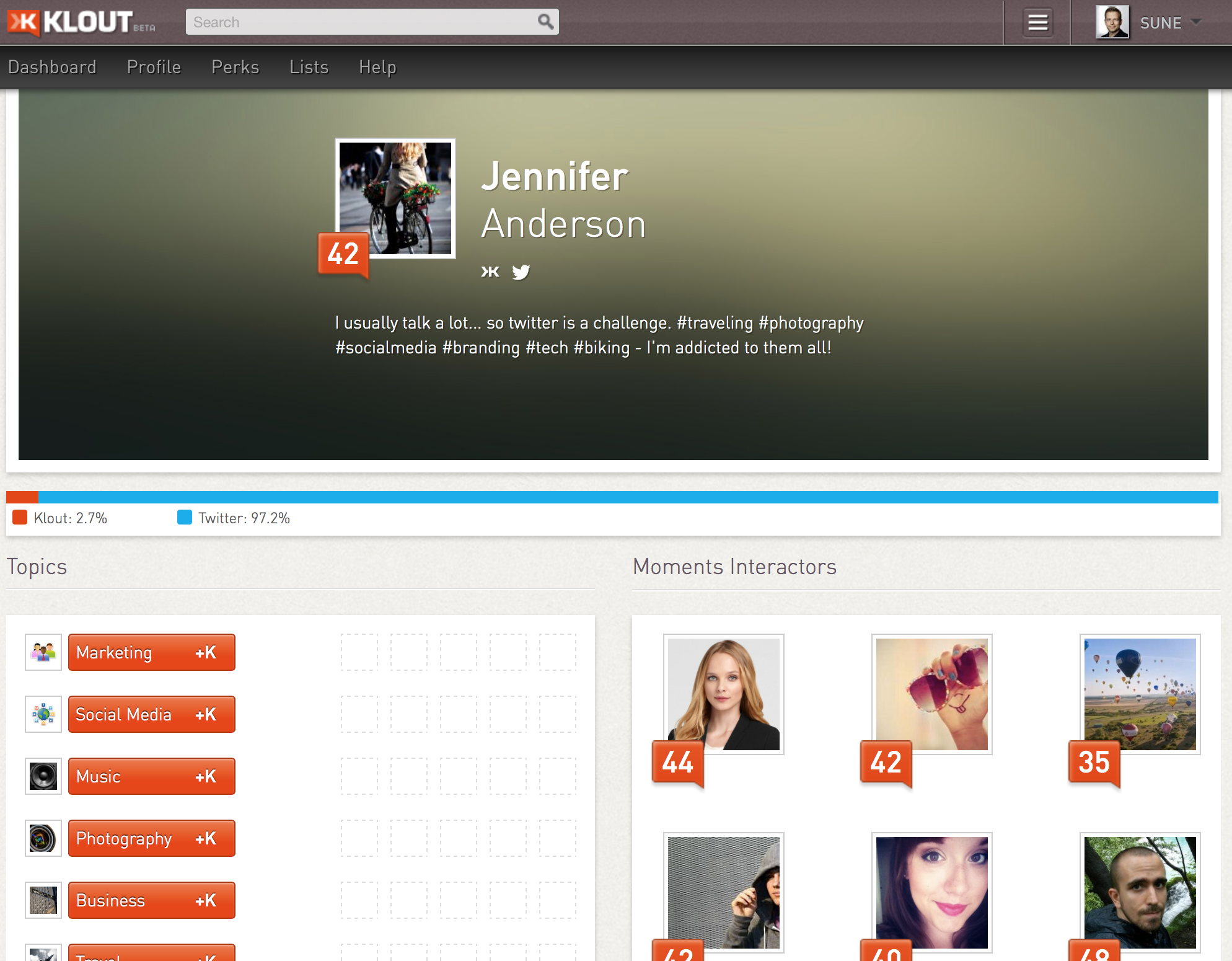Image resolution: width=1232 pixels, height=961 pixels.
Task: Click the Klout K icon beside Twitter
Action: click(x=490, y=272)
